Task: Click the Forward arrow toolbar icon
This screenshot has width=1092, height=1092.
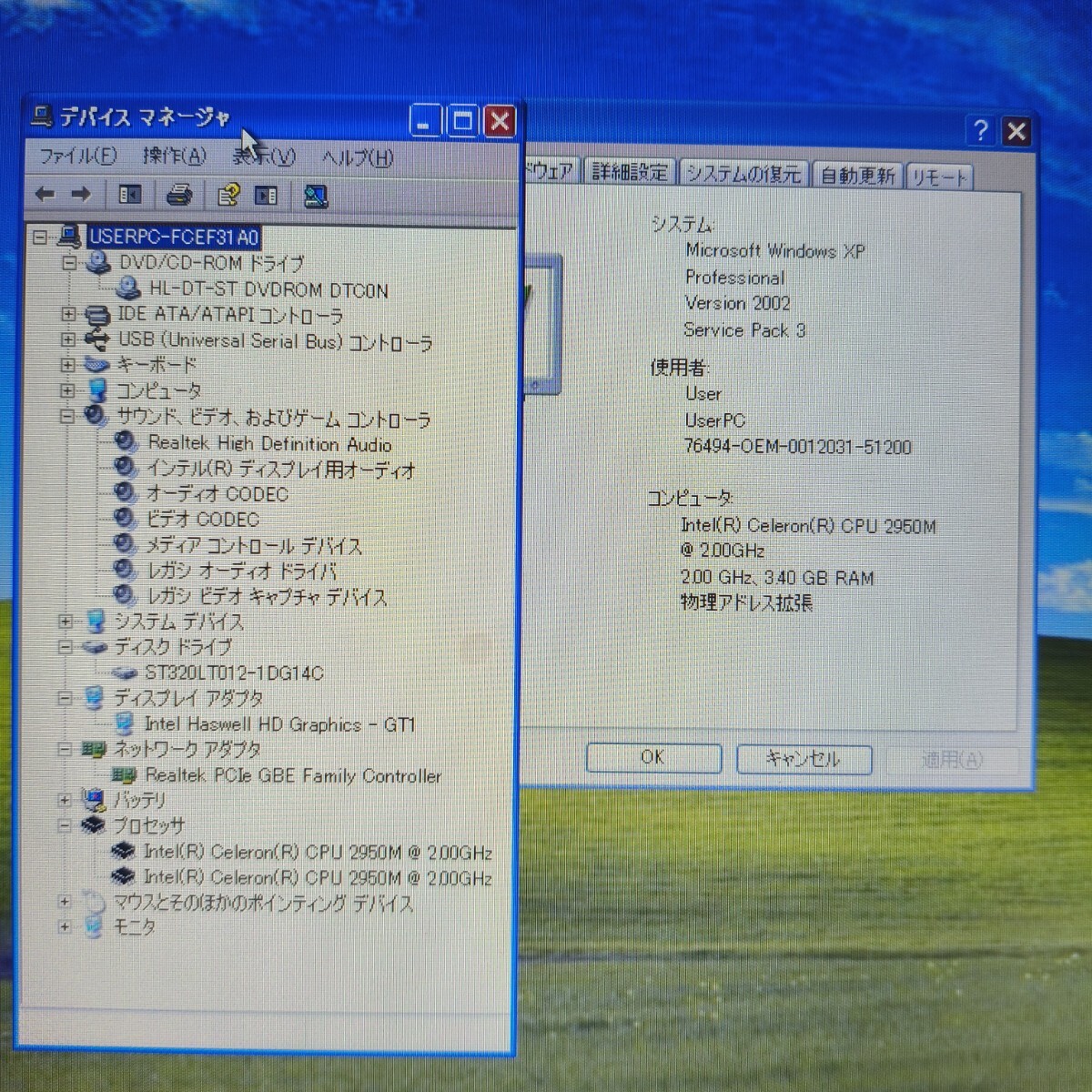Action: [81, 194]
